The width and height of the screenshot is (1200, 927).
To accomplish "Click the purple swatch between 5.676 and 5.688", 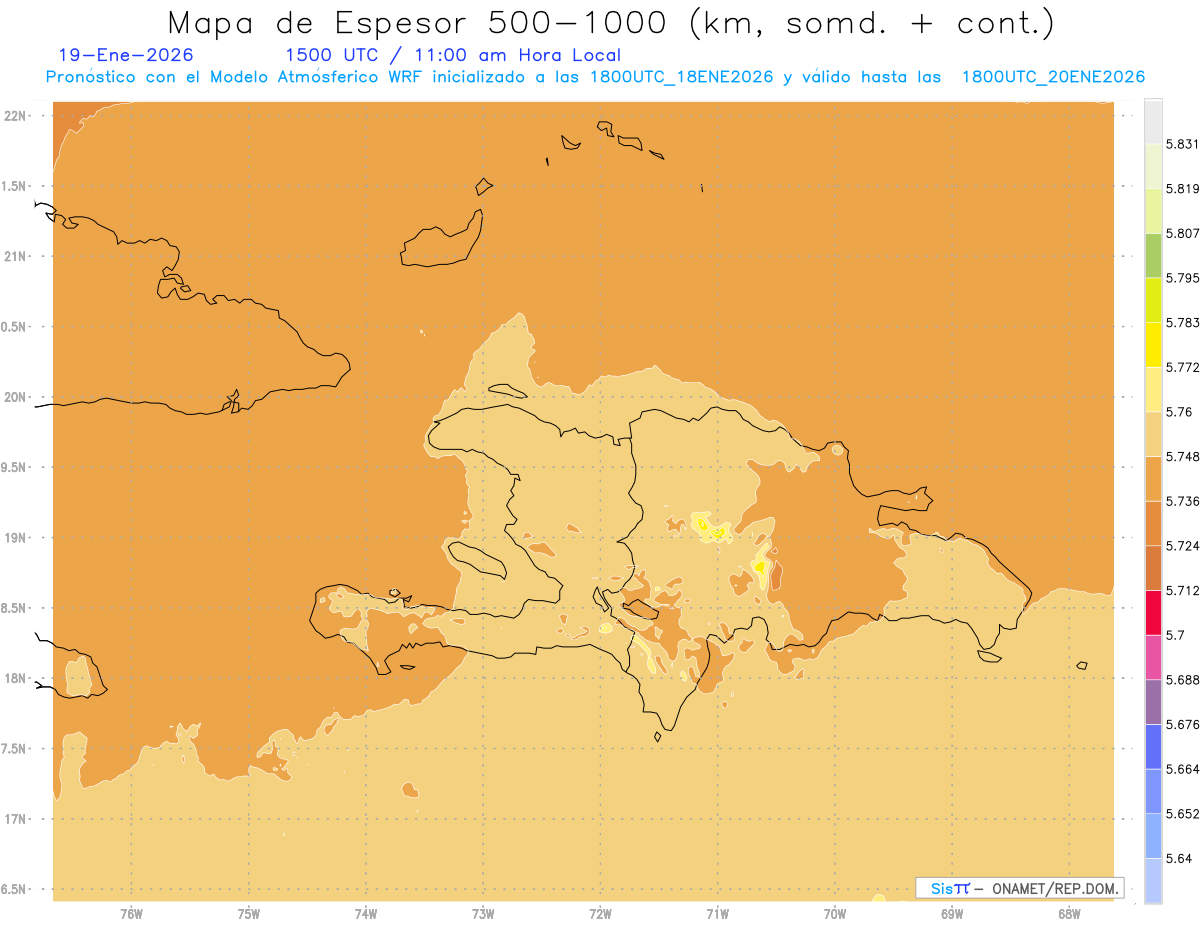I will (1153, 702).
